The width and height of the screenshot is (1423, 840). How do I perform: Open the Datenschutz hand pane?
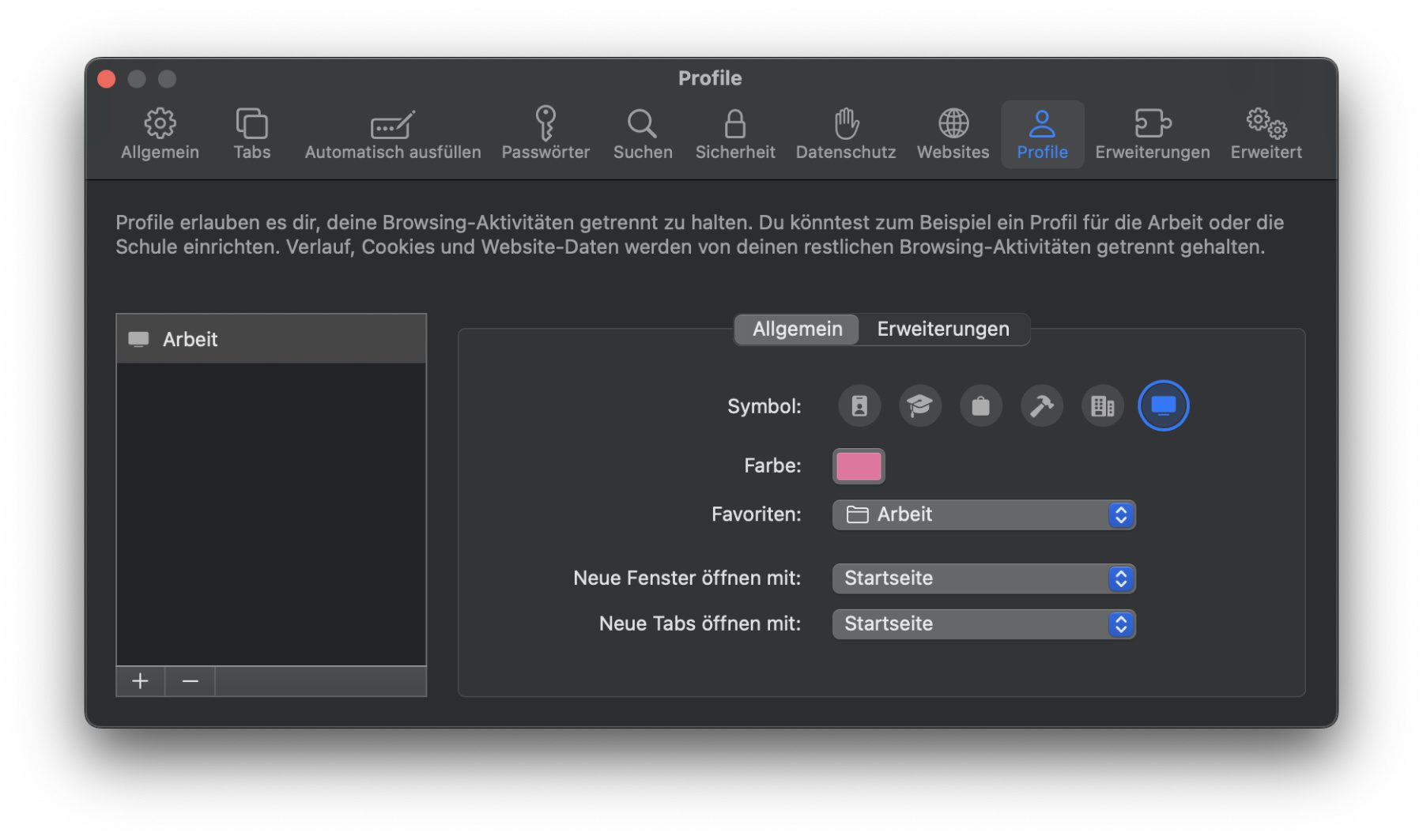[x=846, y=134]
